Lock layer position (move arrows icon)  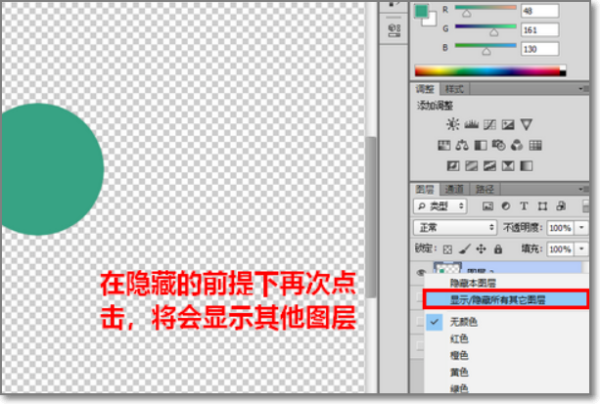click(x=481, y=249)
